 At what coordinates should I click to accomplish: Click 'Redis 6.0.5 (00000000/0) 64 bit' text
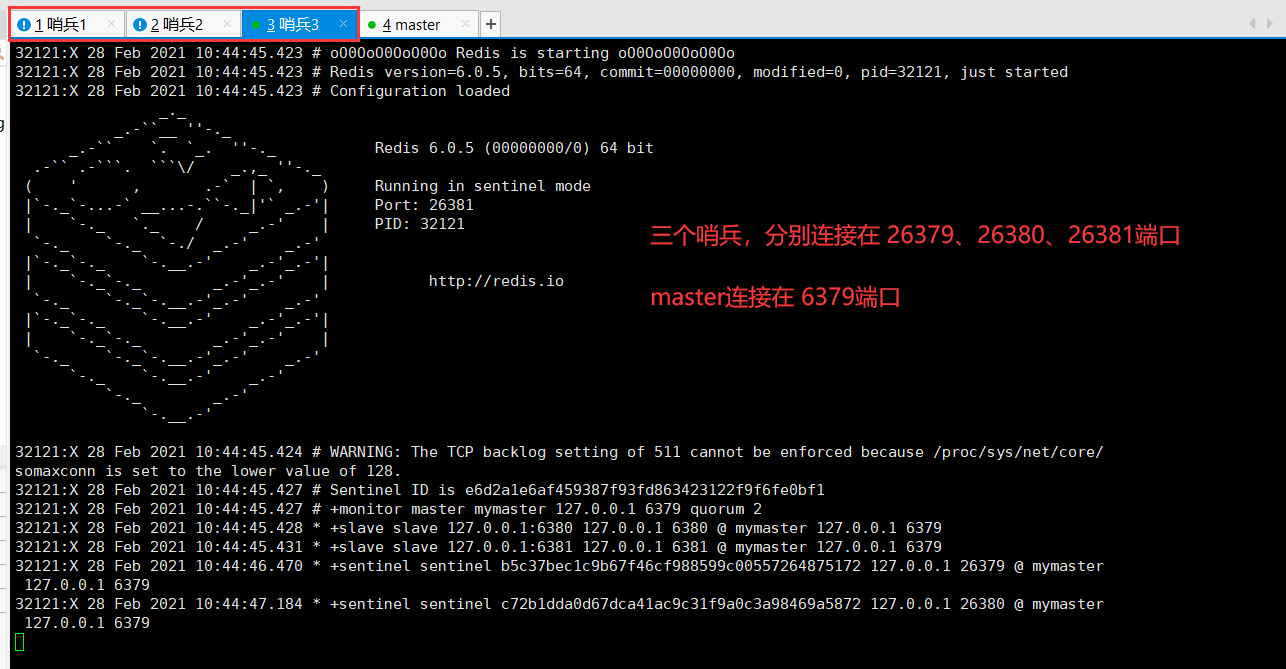coord(514,148)
